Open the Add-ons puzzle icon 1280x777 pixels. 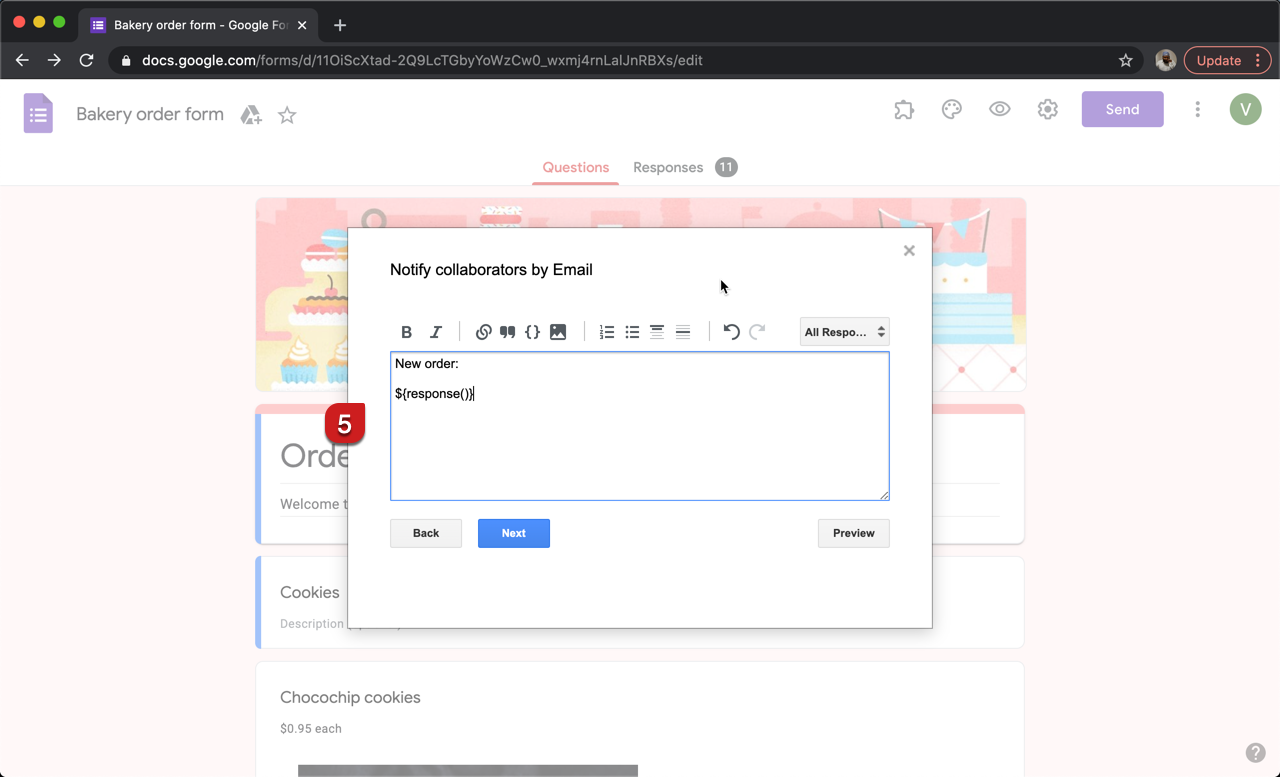click(903, 109)
